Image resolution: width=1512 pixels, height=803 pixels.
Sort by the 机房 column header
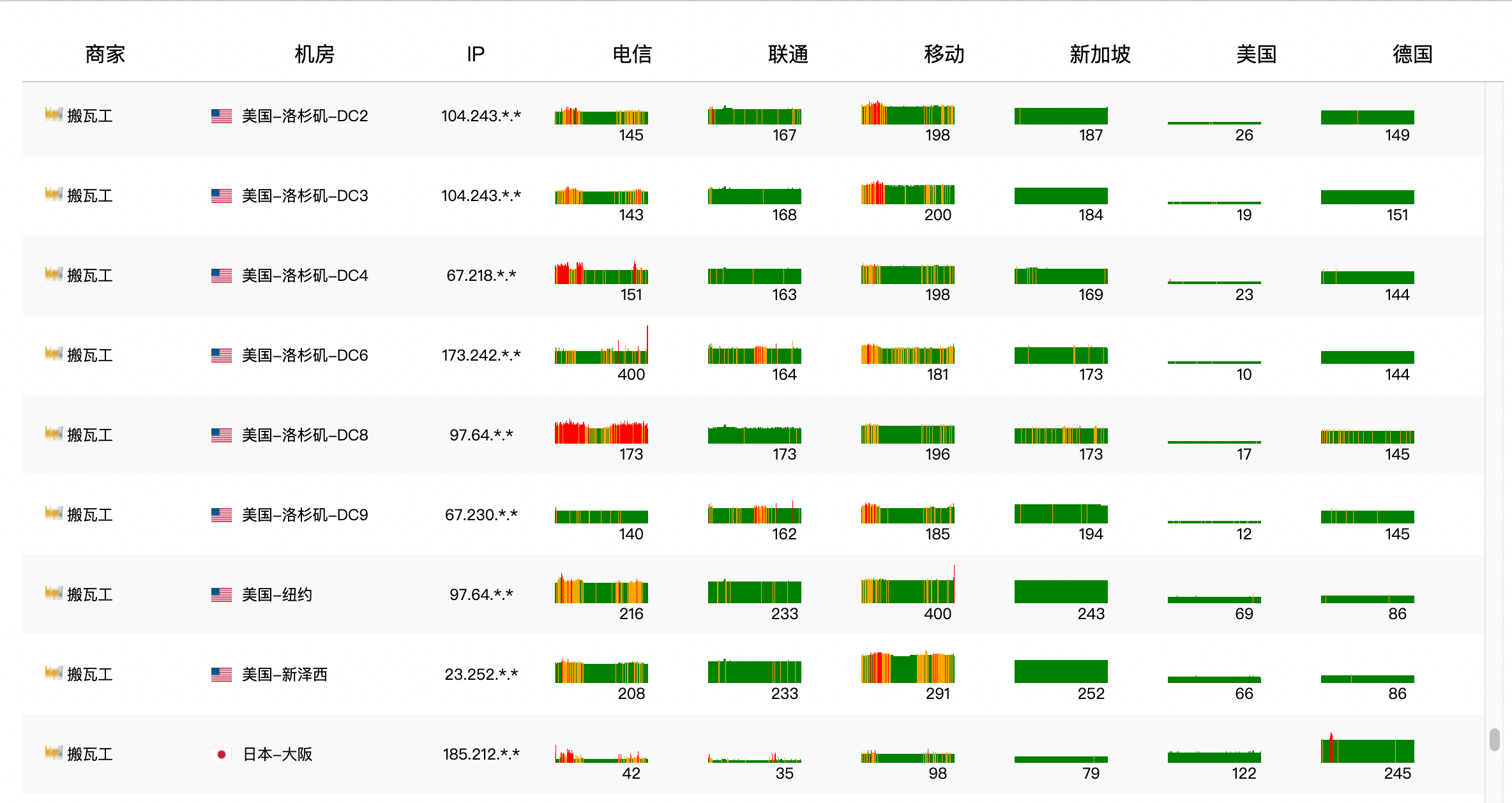tap(314, 54)
